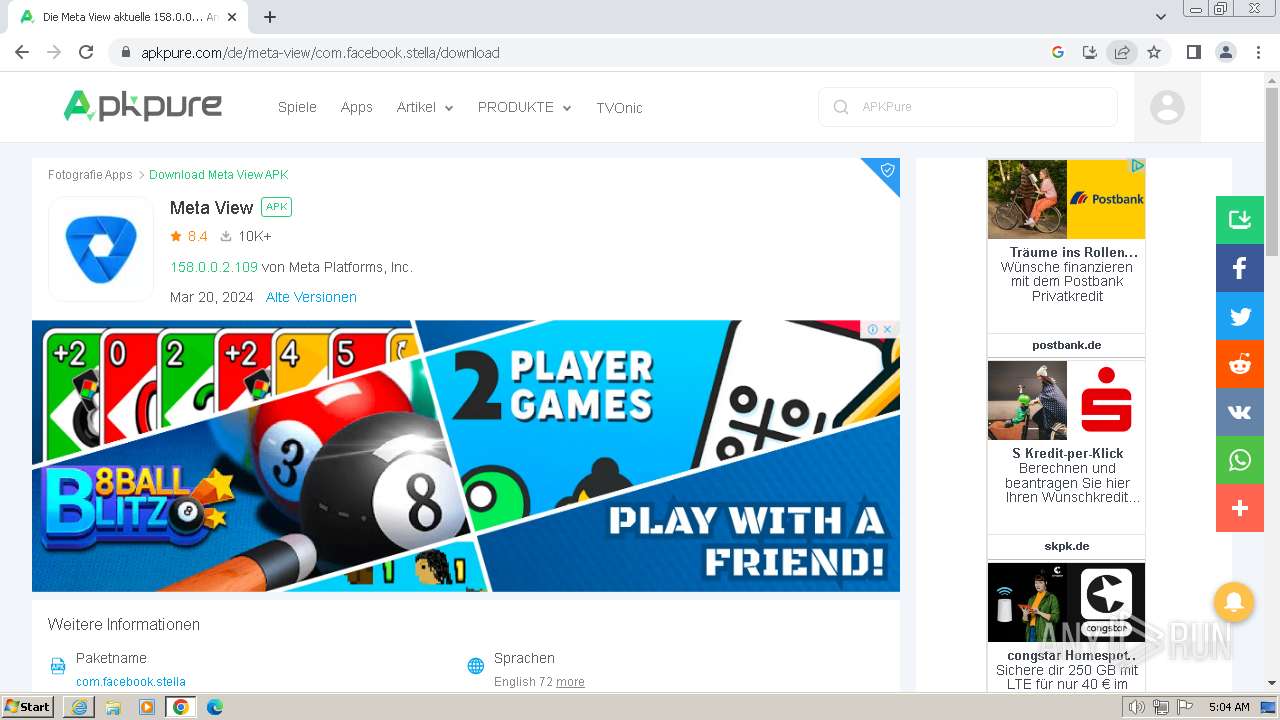Viewport: 1280px width, 720px height.
Task: Share page on Twitter
Action: [1240, 316]
